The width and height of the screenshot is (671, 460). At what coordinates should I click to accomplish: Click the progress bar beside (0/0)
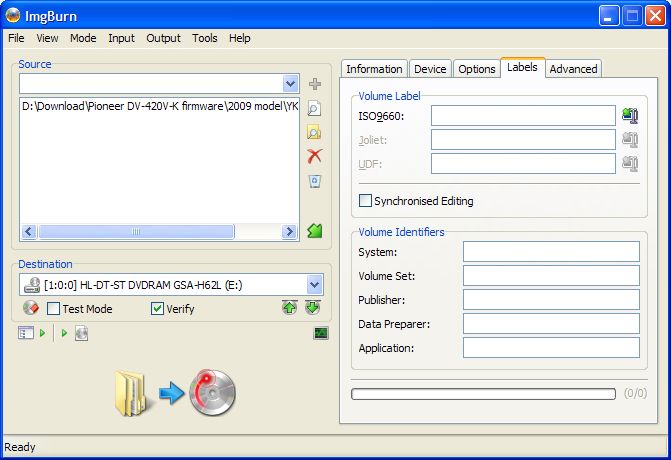point(483,394)
